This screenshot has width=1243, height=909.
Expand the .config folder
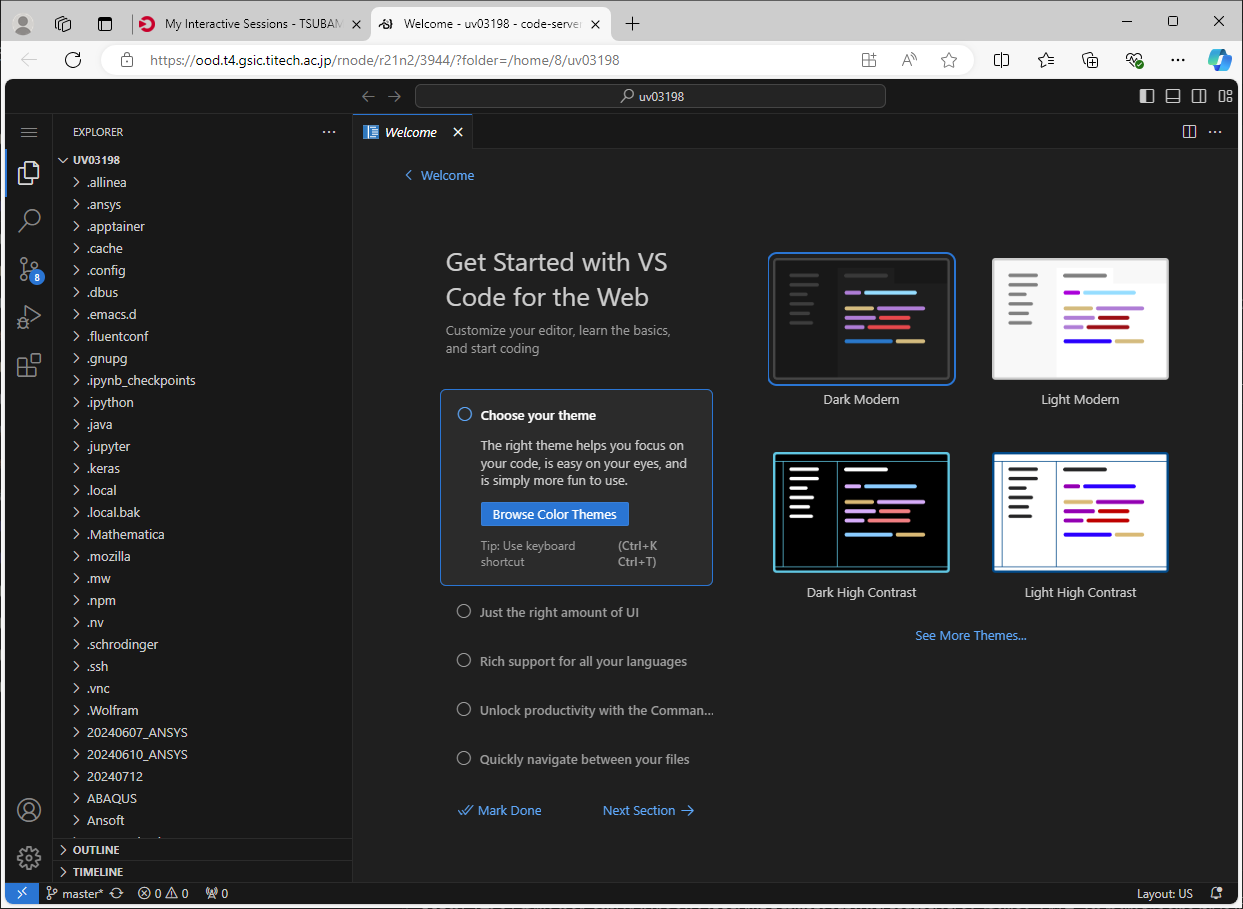click(x=106, y=270)
